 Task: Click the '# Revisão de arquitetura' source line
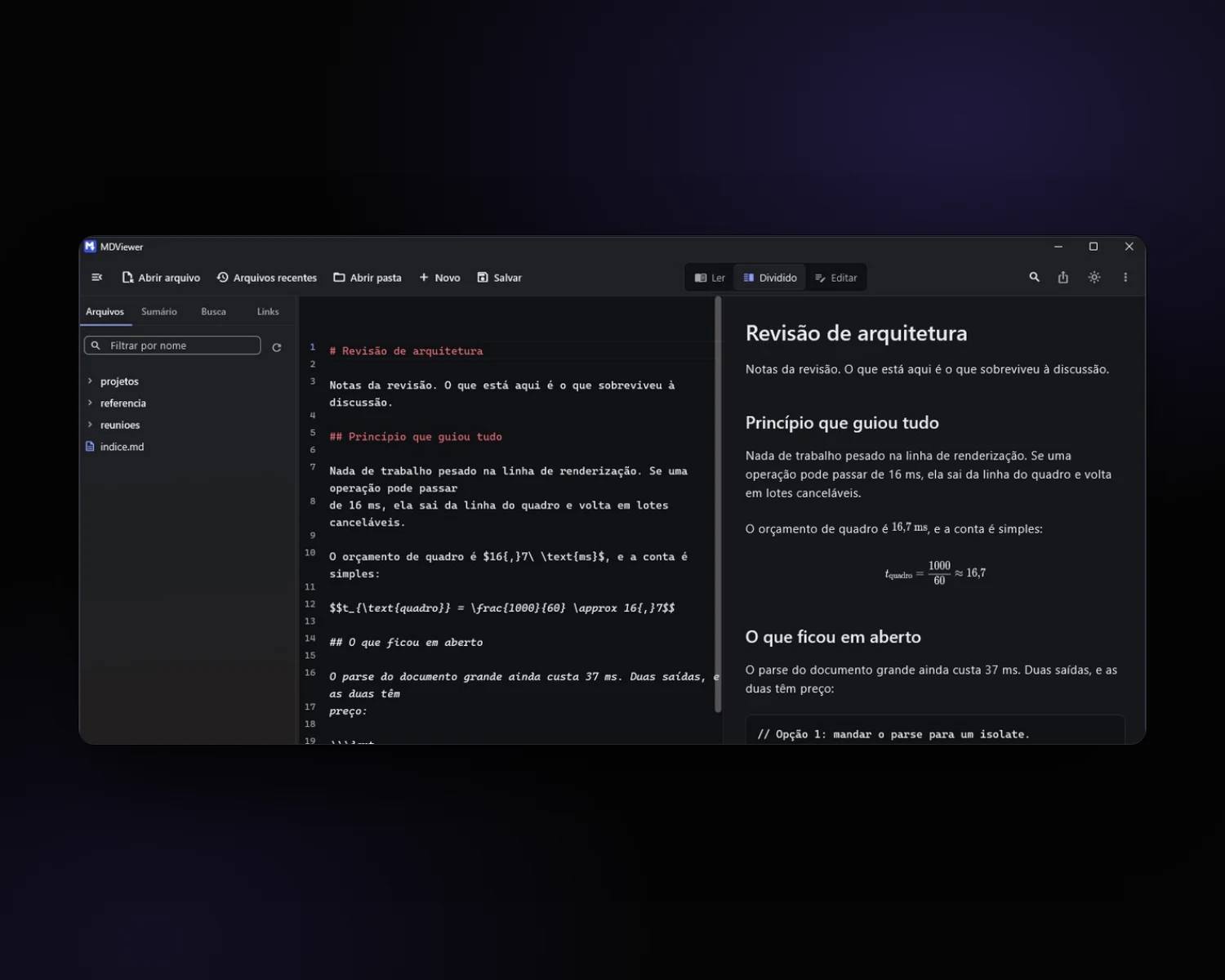click(406, 351)
